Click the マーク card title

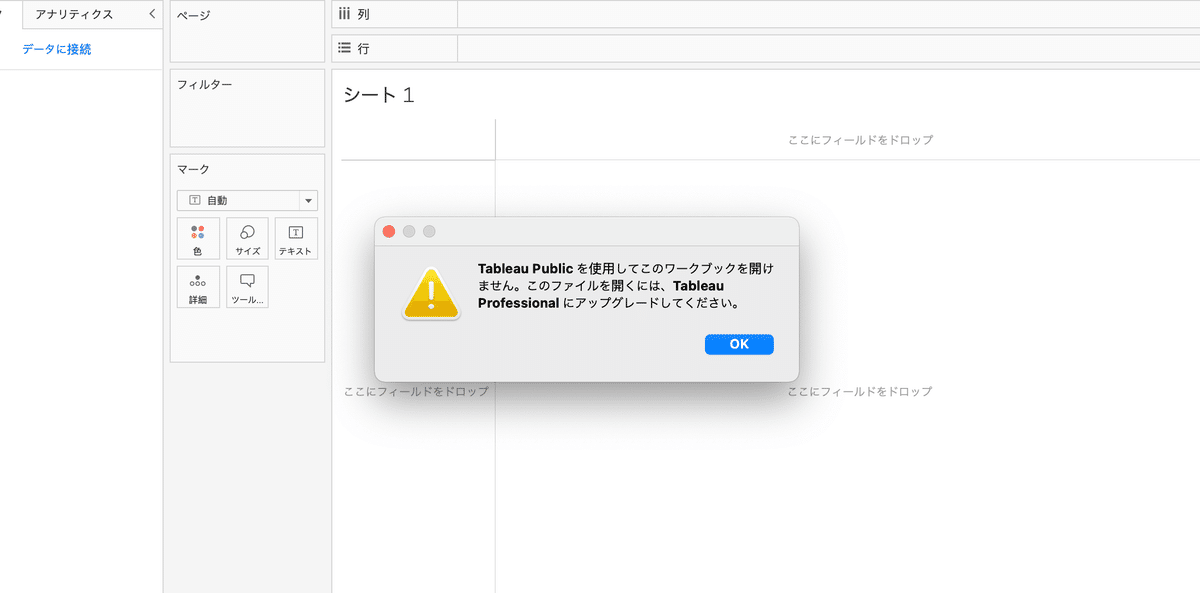coord(193,170)
